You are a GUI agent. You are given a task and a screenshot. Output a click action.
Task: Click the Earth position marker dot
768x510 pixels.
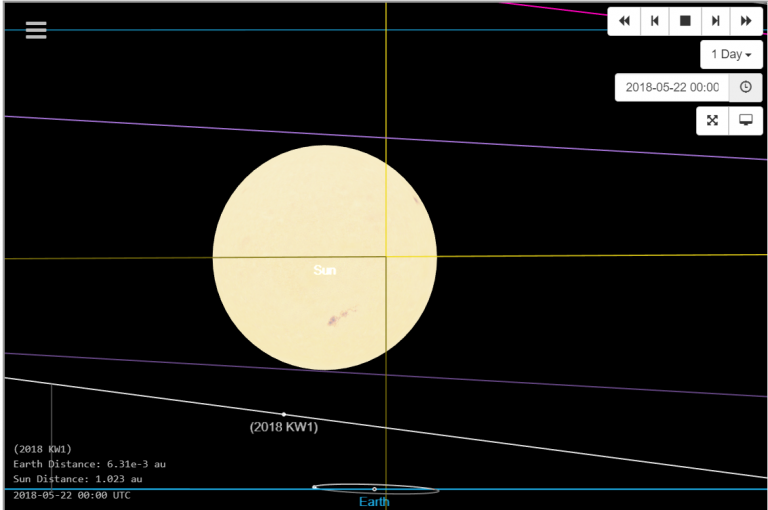point(375,489)
